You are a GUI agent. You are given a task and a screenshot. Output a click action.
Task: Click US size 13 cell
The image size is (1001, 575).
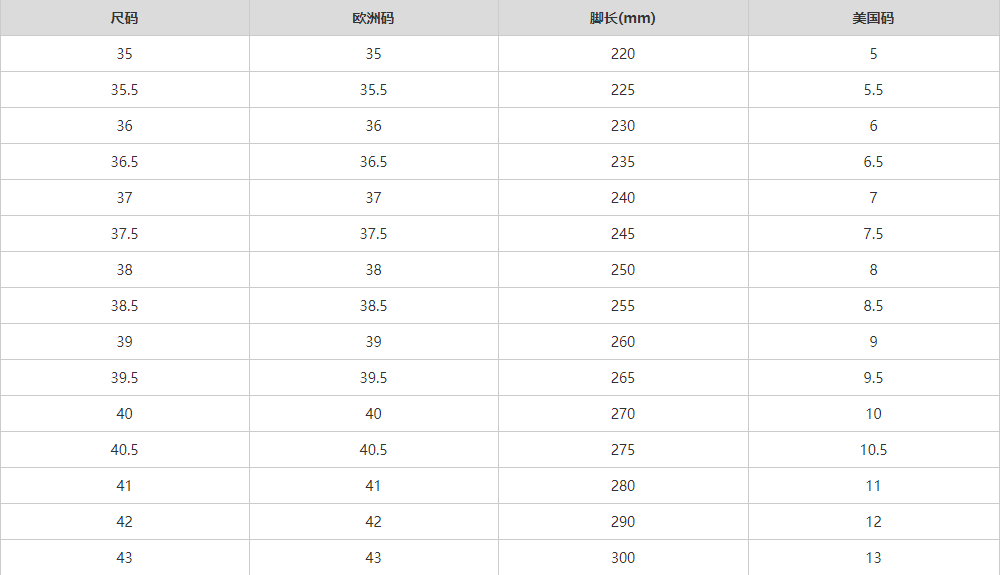pyautogui.click(x=873, y=558)
